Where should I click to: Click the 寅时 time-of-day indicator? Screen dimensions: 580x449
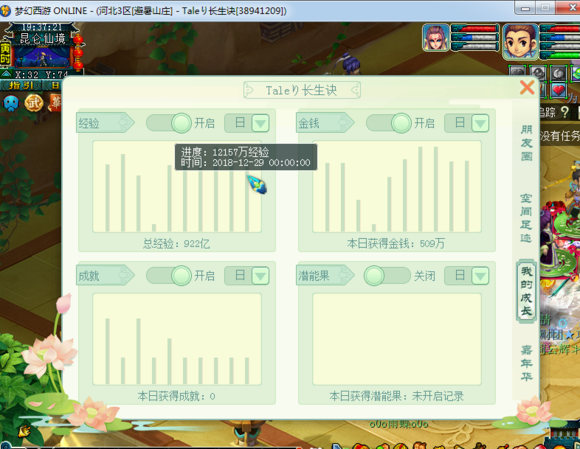coord(5,54)
